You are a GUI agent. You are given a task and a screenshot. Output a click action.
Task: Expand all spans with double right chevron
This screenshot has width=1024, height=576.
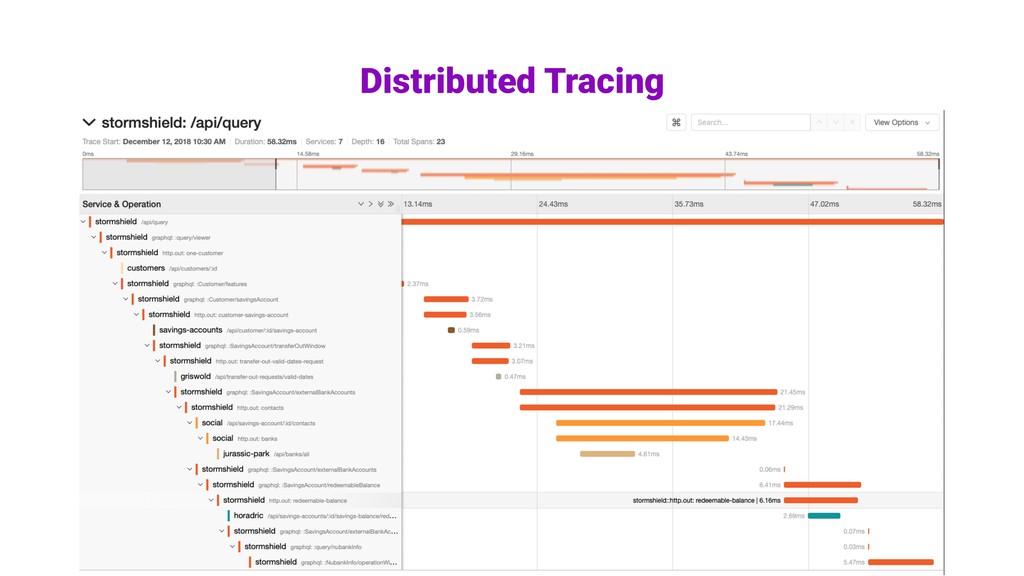point(391,204)
